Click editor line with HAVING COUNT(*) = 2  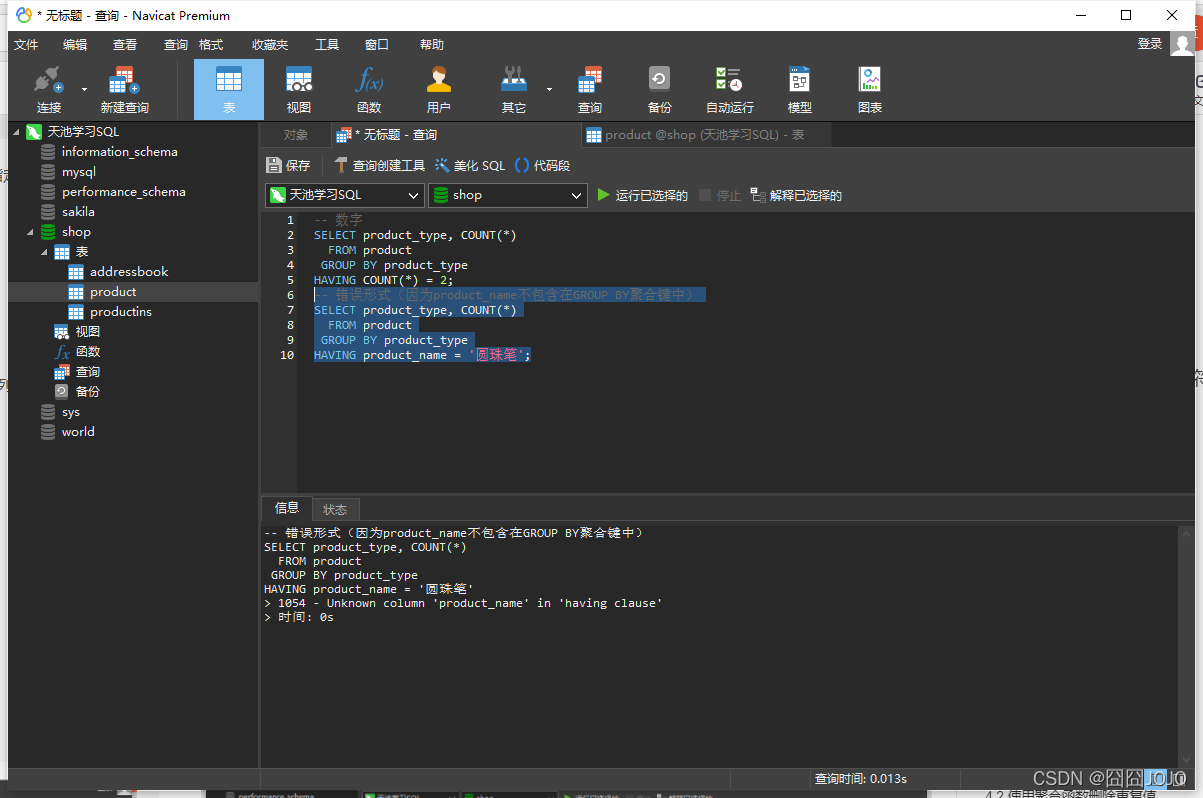coord(383,280)
